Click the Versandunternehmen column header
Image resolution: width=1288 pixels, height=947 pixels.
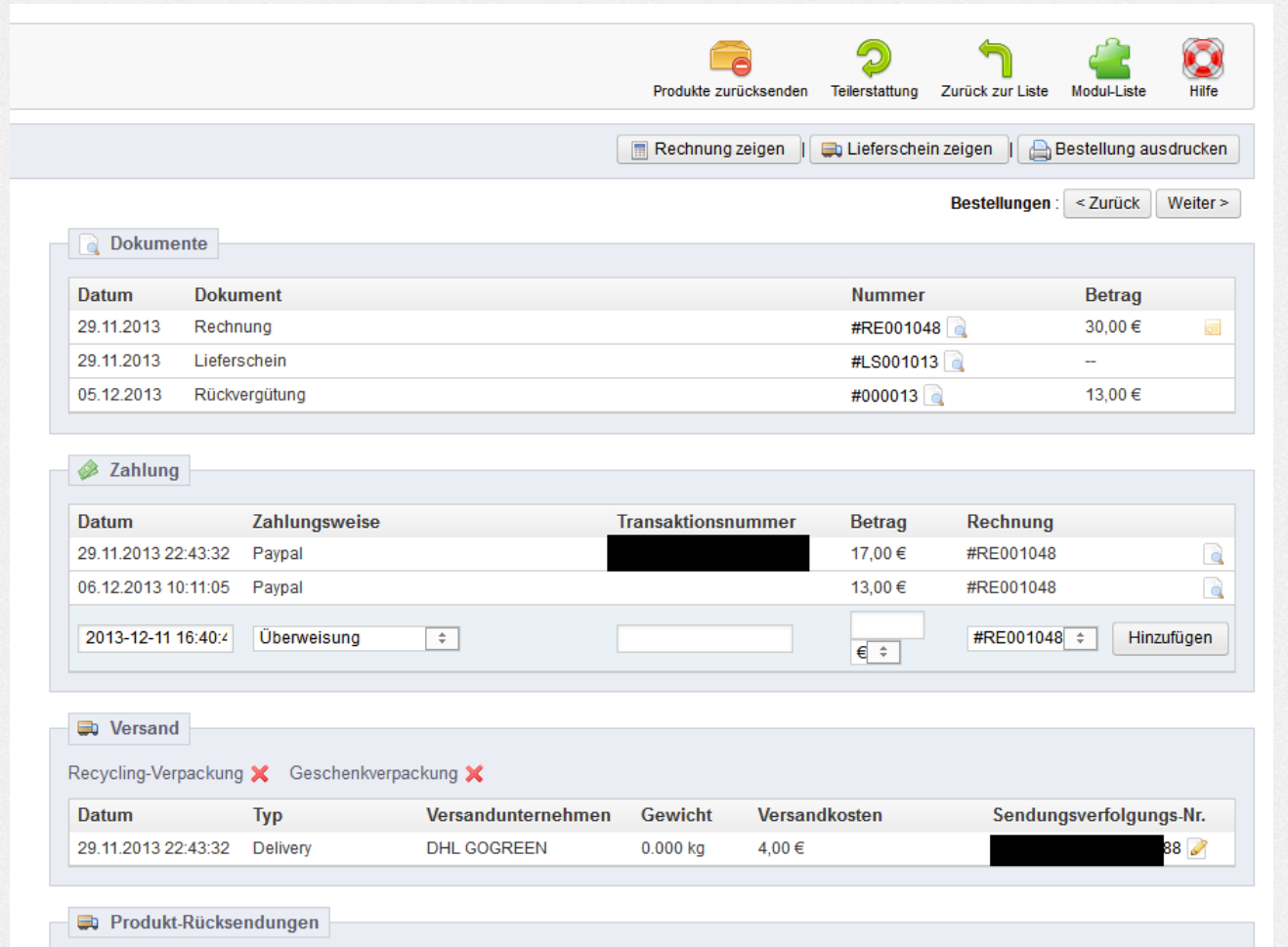pyautogui.click(x=519, y=815)
